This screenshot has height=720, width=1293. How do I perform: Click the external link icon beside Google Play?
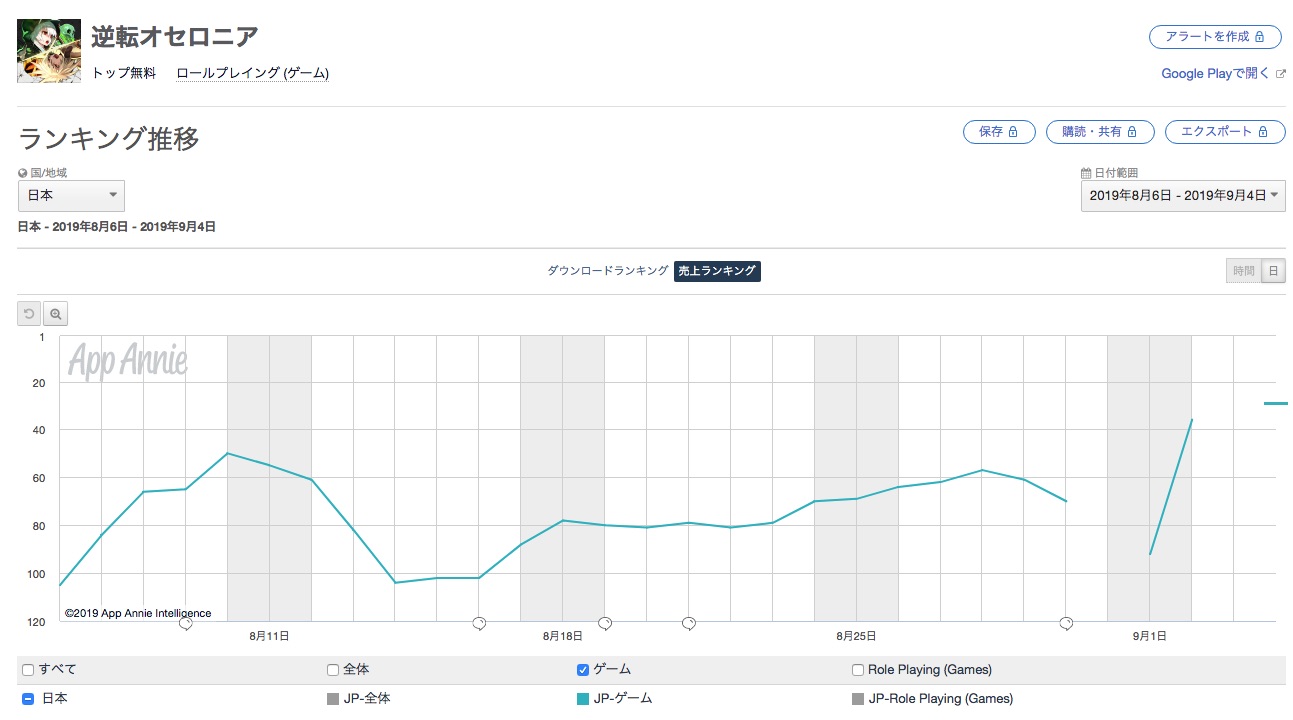click(x=1280, y=74)
